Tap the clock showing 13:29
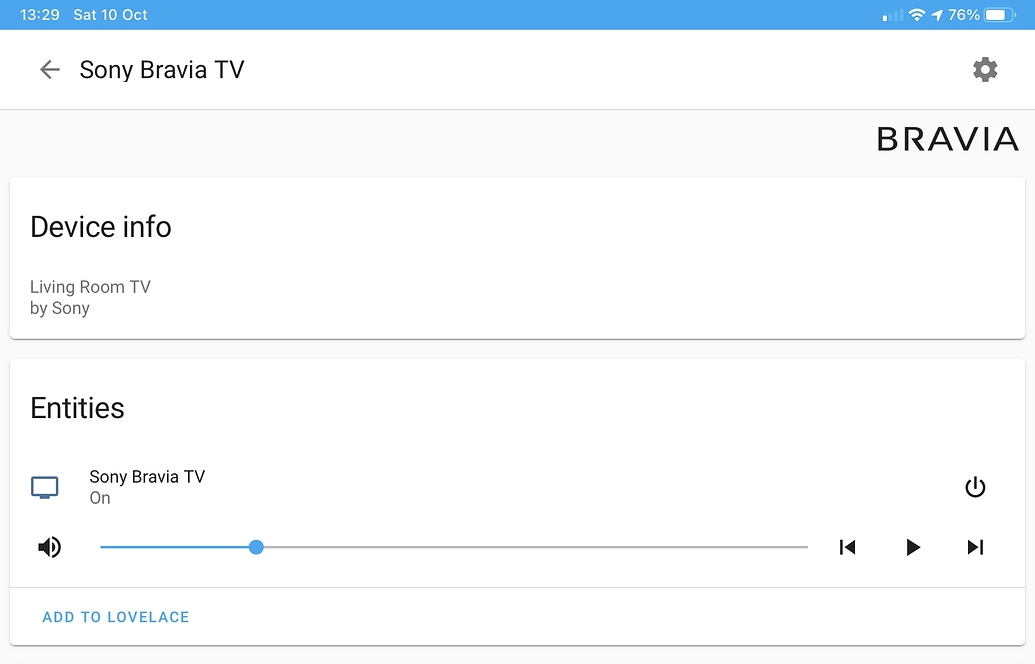The height and width of the screenshot is (664, 1035). click(37, 14)
